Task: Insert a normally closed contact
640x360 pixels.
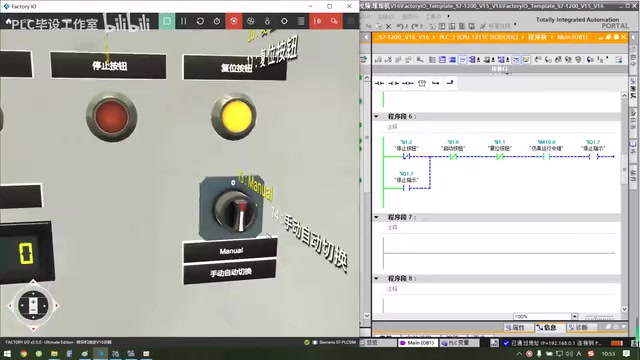Action: (x=393, y=83)
